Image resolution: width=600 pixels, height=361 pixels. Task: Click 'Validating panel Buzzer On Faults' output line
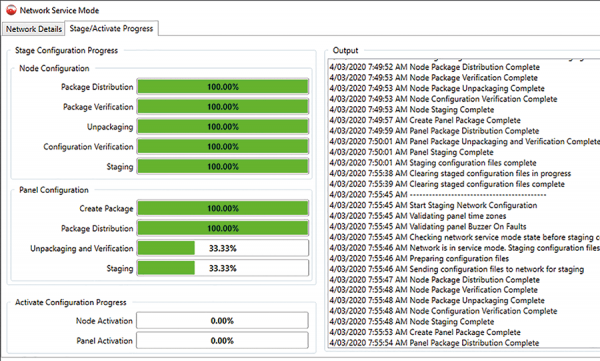(428, 227)
